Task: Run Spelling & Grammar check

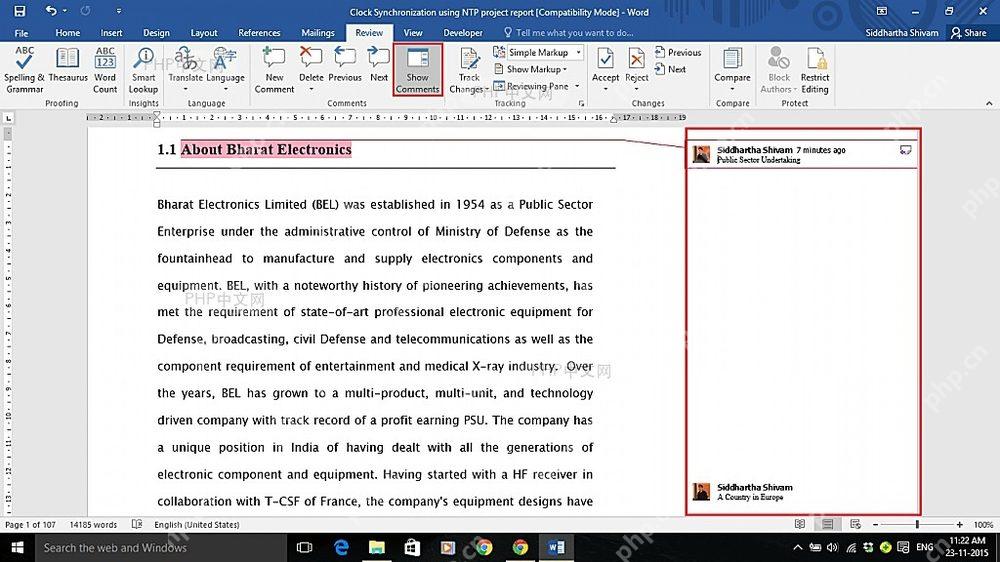Action: point(24,70)
